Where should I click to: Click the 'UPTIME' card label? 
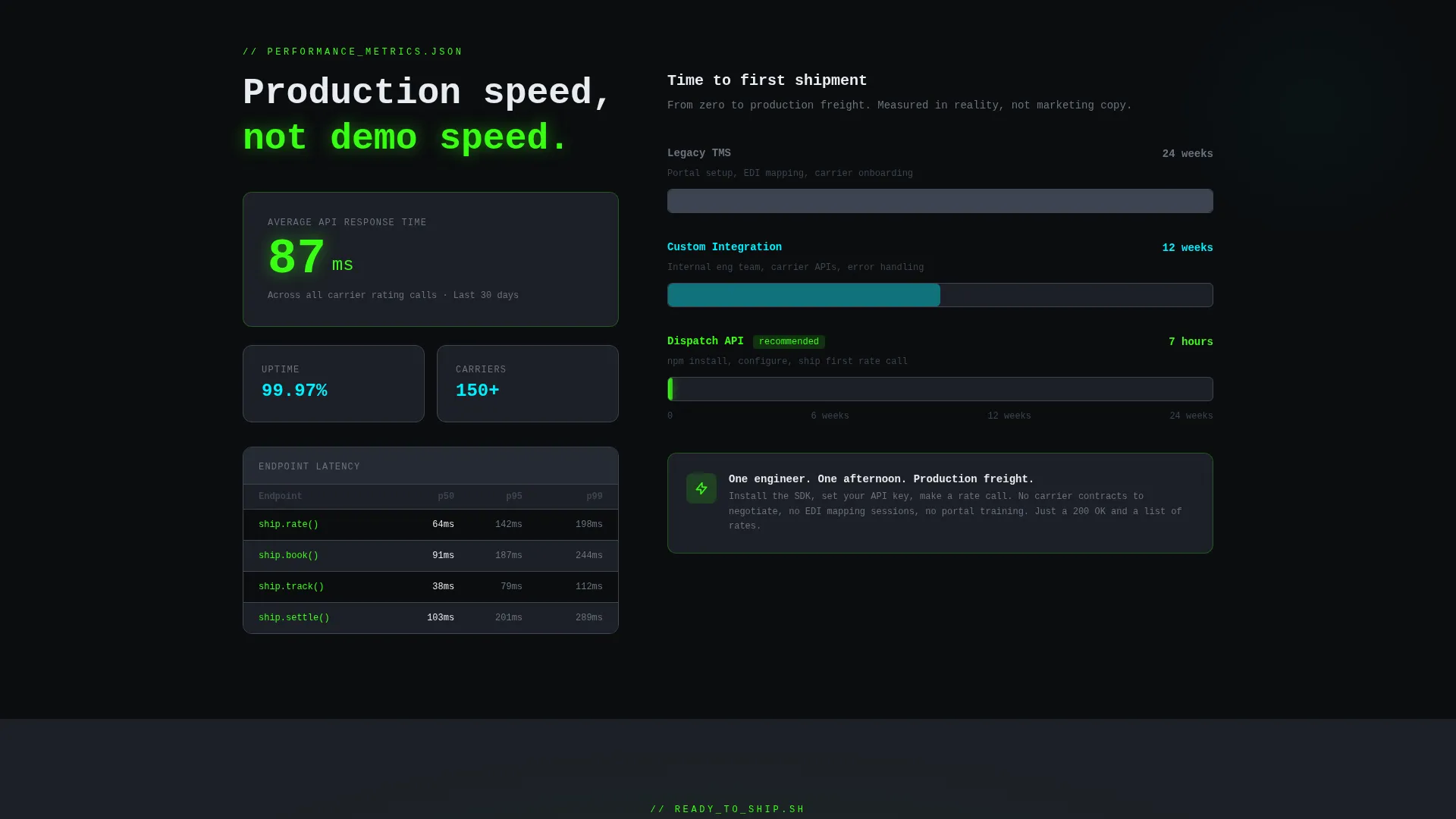coord(281,370)
